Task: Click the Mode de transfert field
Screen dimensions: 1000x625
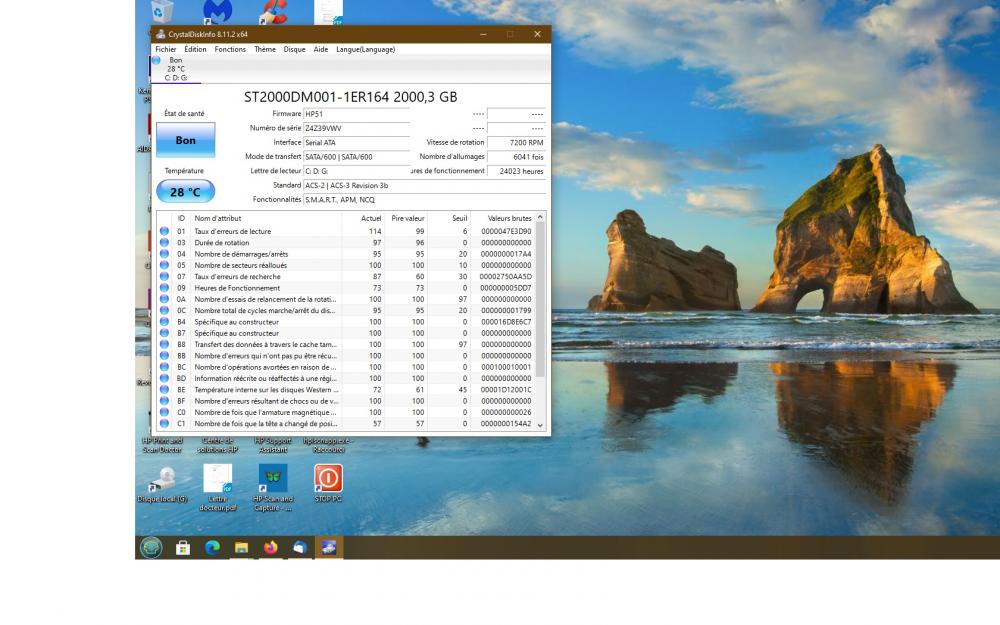Action: pos(357,157)
